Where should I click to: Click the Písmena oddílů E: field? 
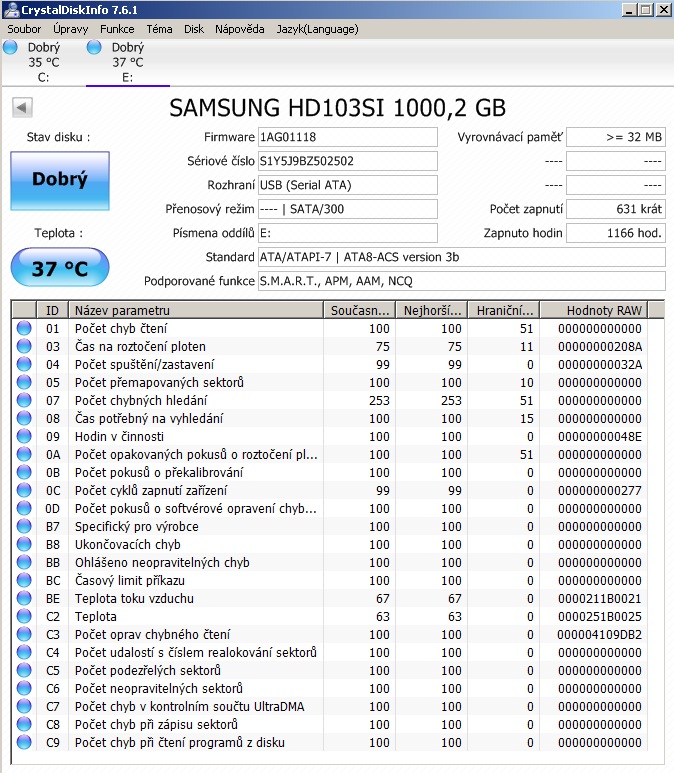click(348, 233)
